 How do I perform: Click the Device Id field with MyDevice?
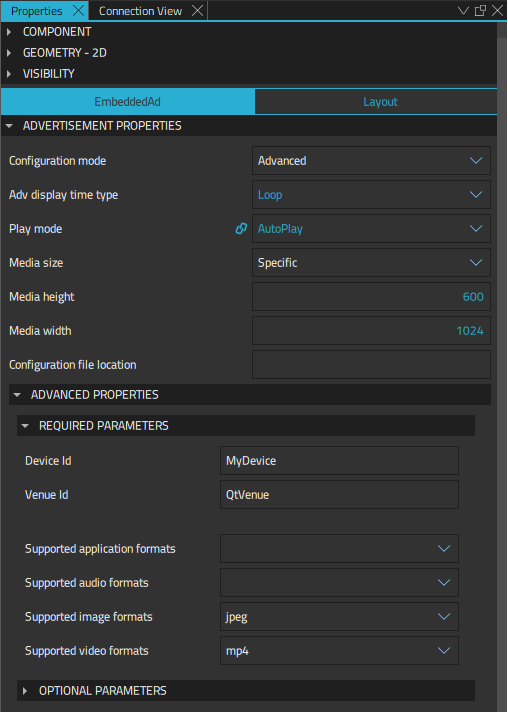340,460
